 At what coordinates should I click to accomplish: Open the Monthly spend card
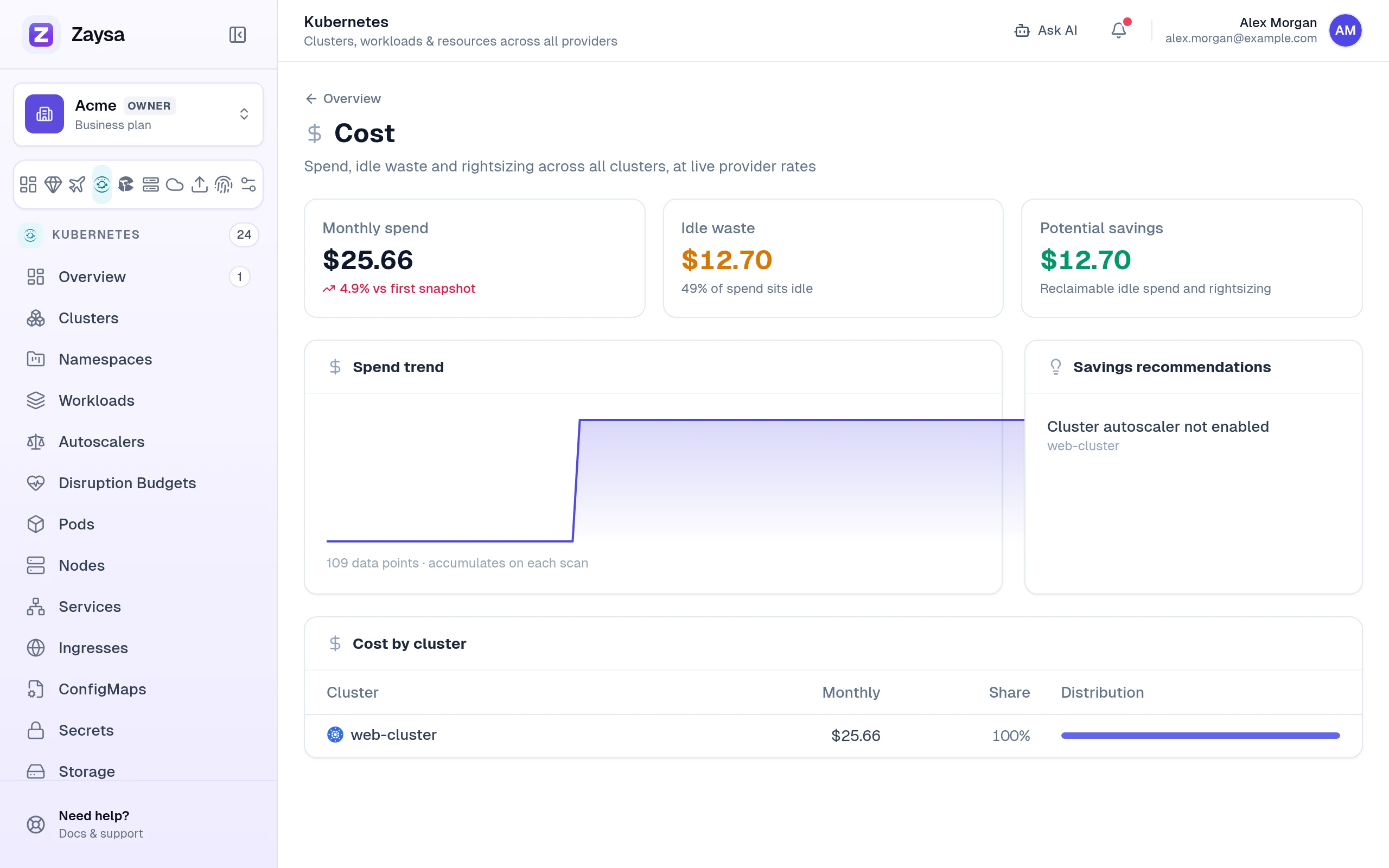(x=475, y=258)
